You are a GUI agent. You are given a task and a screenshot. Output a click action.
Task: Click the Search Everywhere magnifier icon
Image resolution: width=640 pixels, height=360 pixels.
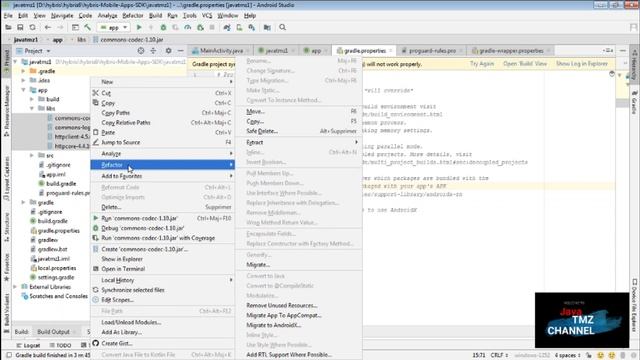click(x=282, y=27)
